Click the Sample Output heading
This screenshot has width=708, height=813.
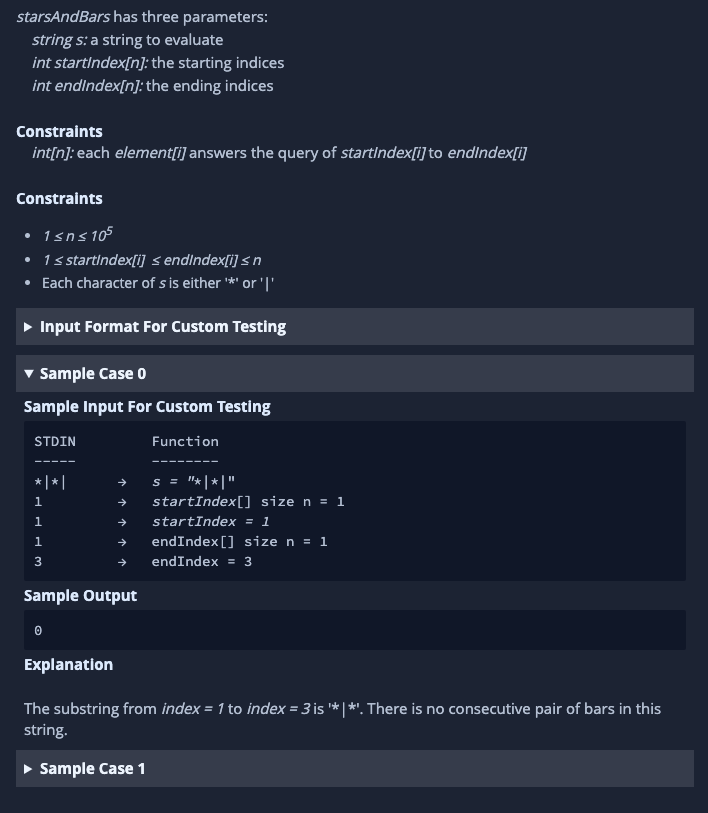tap(80, 596)
